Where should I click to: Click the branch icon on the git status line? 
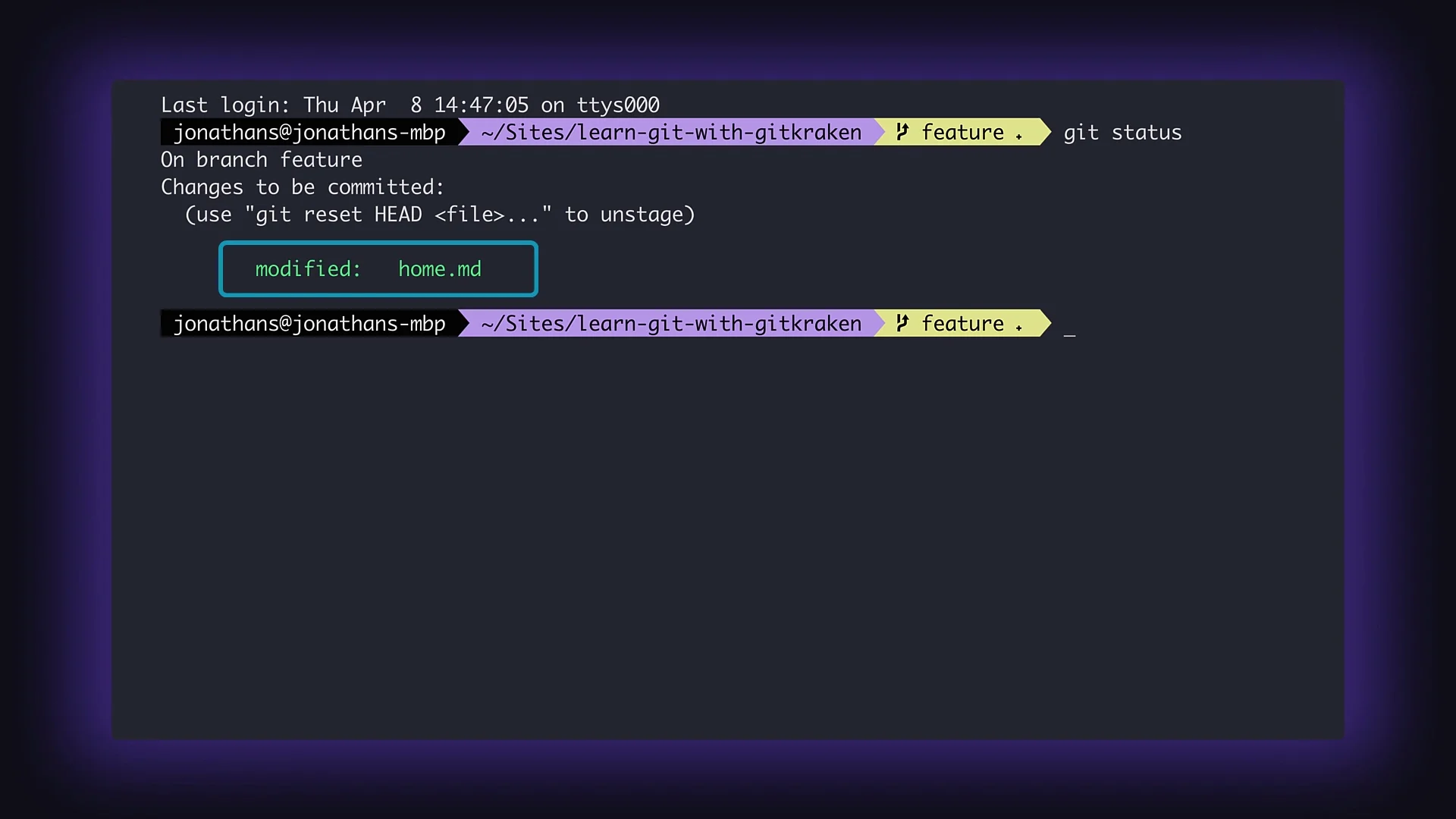click(x=902, y=132)
